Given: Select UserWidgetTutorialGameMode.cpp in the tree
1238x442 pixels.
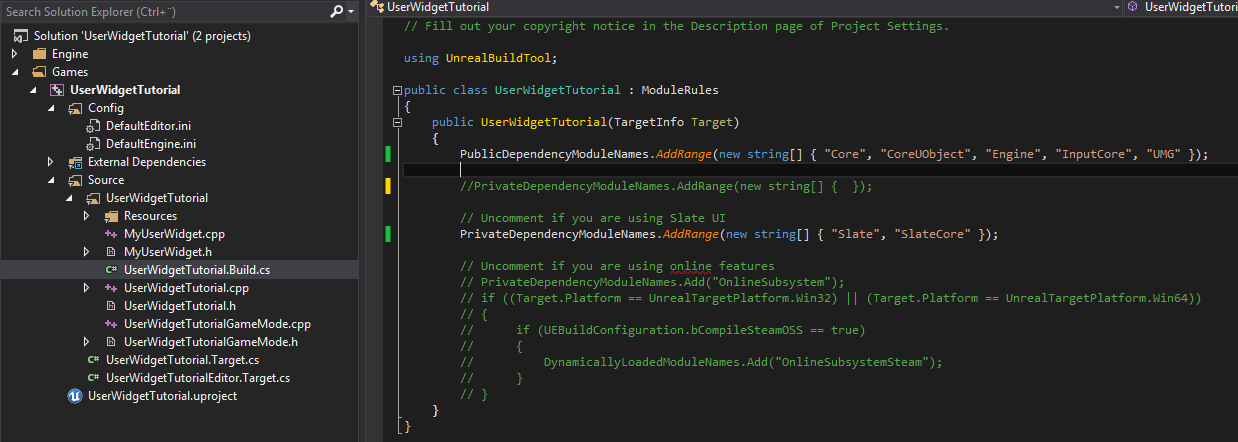Looking at the screenshot, I should [x=217, y=324].
